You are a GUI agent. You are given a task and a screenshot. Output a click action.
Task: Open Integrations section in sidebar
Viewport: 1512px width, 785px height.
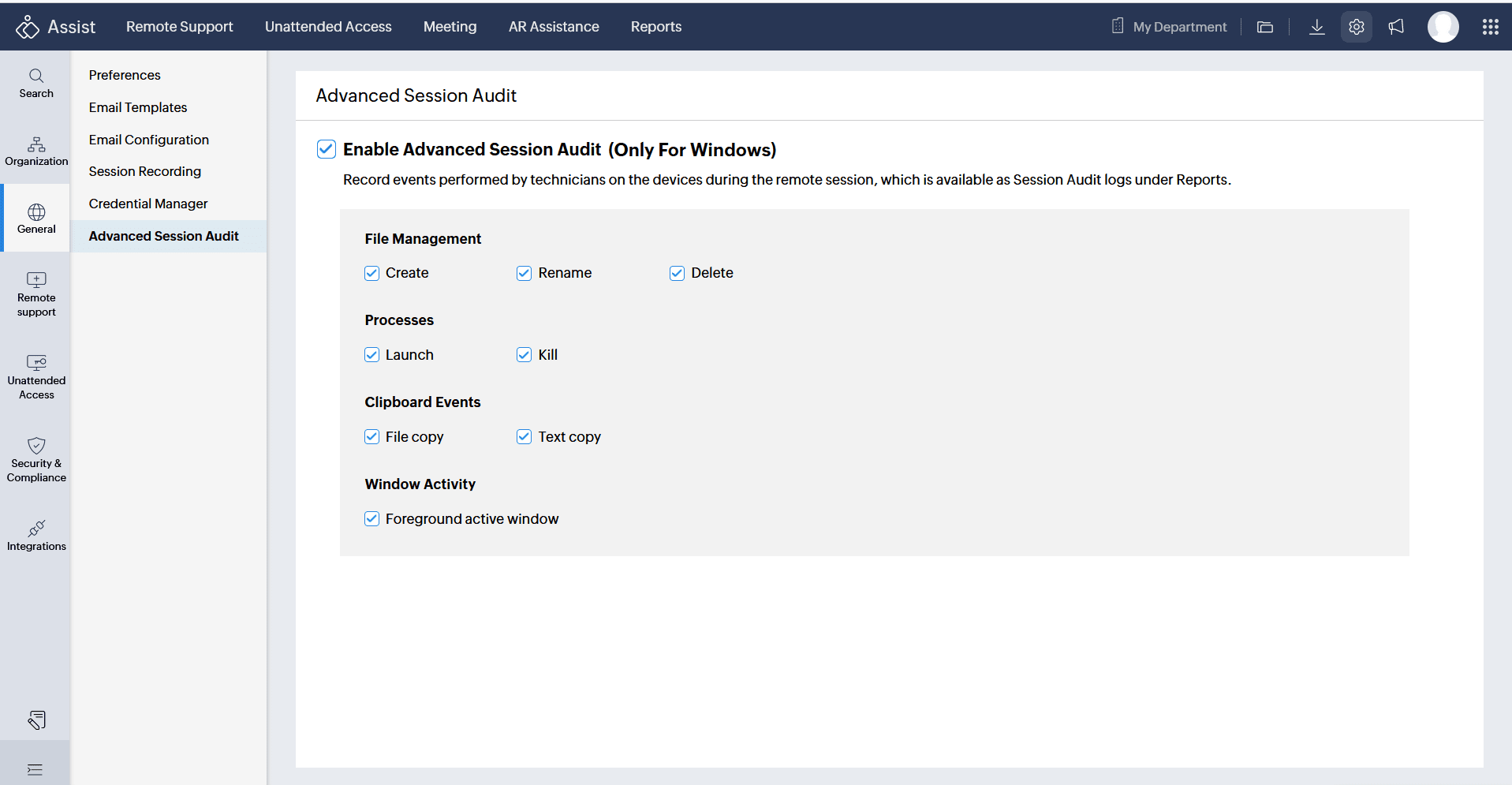coord(36,535)
